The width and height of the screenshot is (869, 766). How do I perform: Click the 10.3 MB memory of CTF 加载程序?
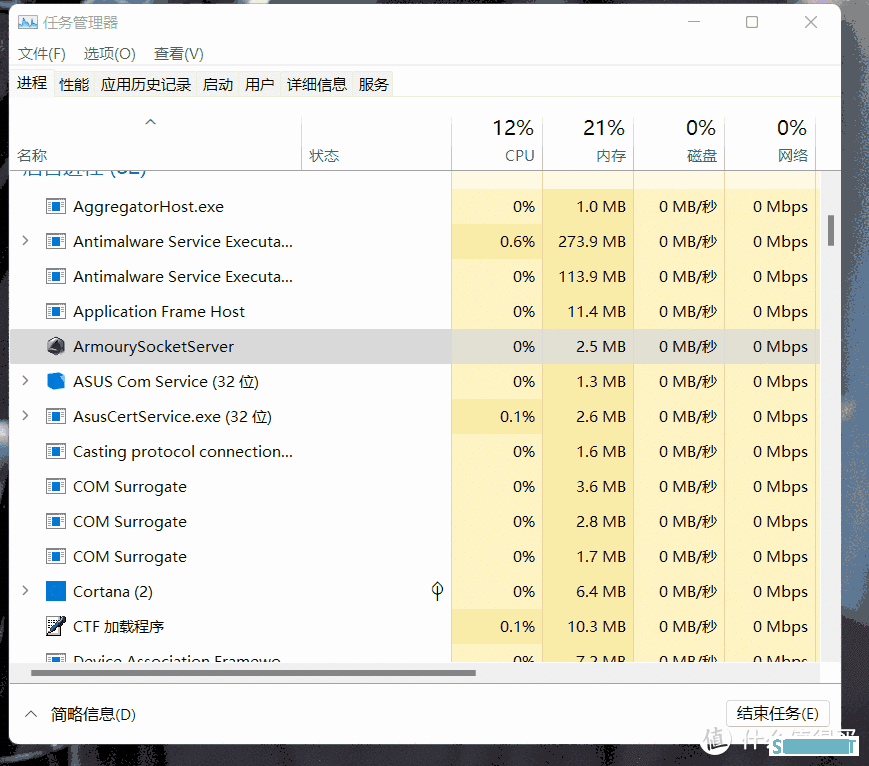click(596, 626)
